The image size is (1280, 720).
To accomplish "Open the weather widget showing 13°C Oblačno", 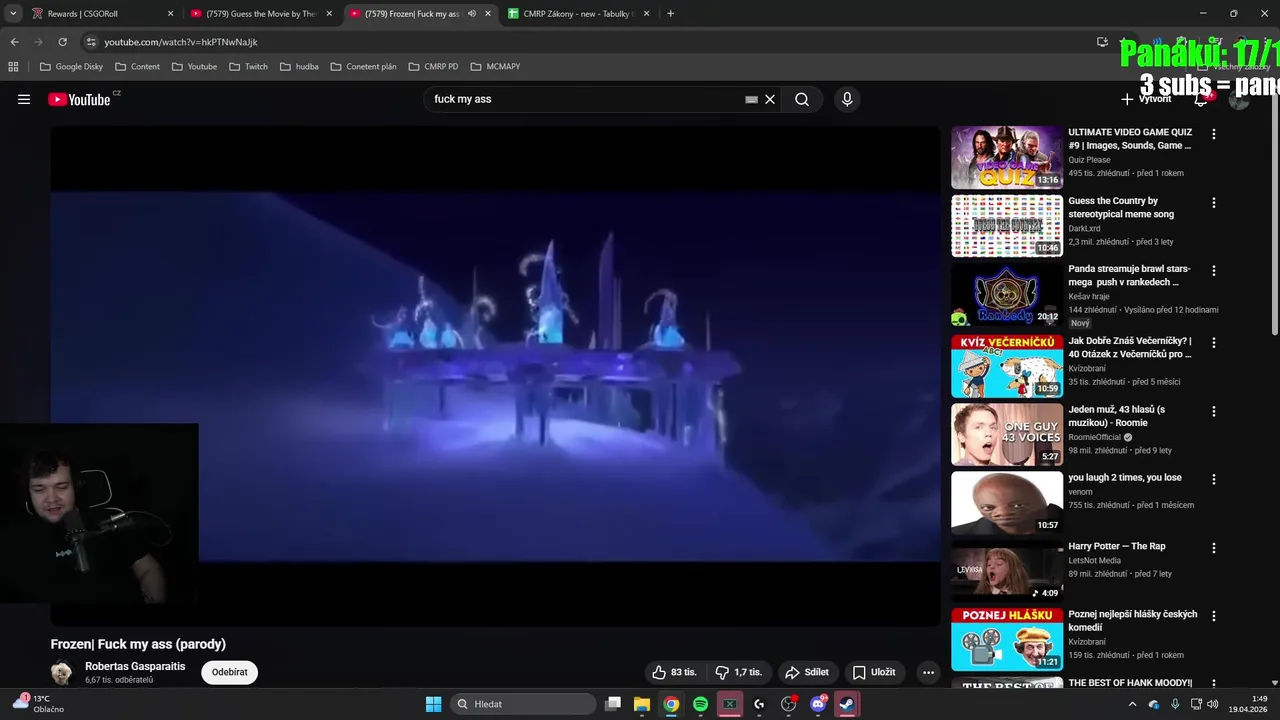I will pyautogui.click(x=38, y=704).
